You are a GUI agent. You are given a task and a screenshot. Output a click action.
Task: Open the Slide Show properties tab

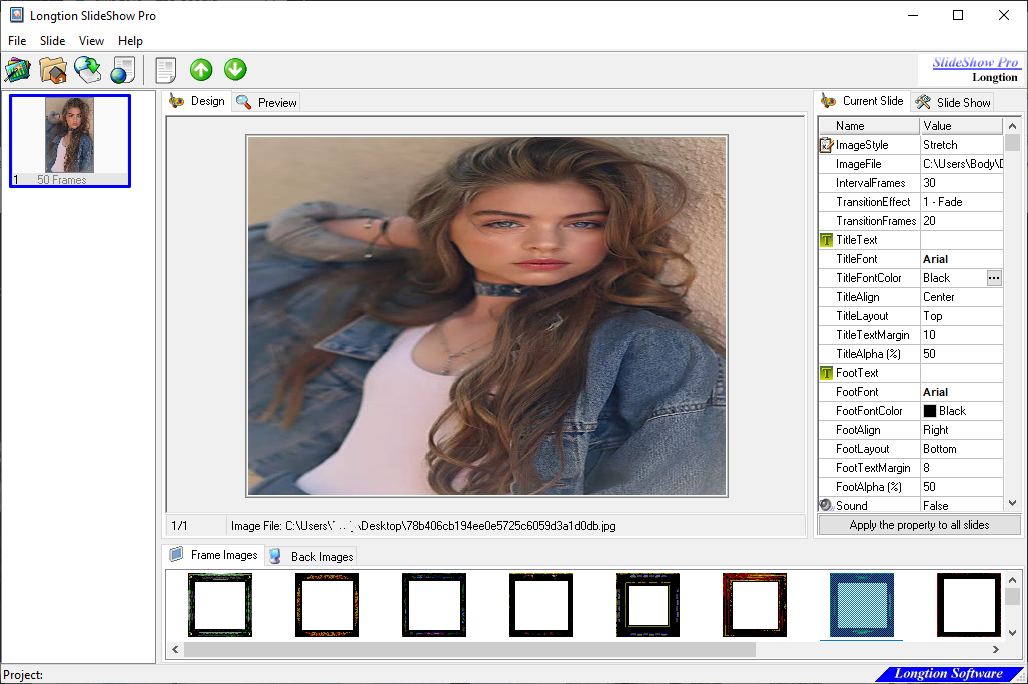953,102
